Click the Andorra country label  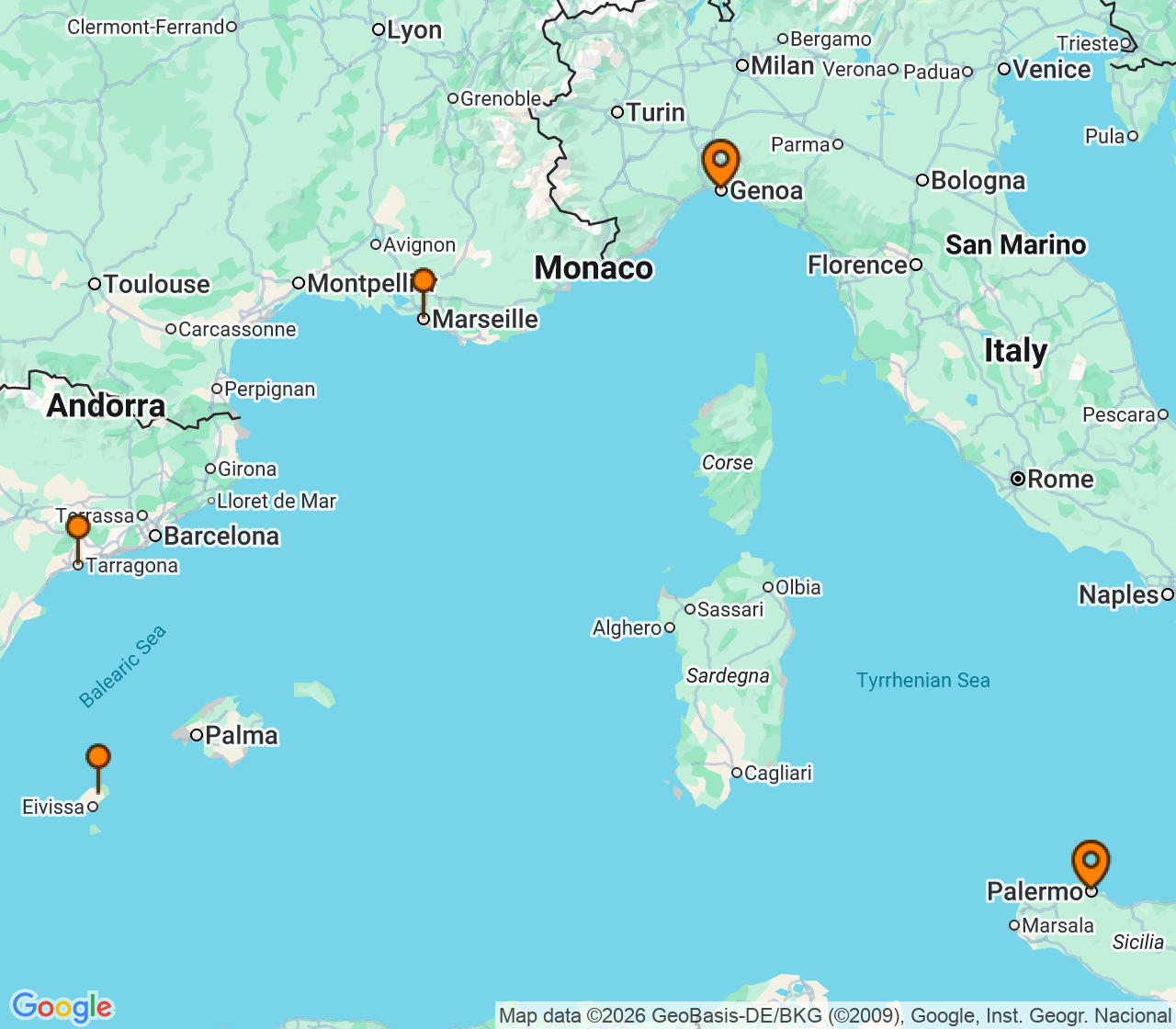106,405
